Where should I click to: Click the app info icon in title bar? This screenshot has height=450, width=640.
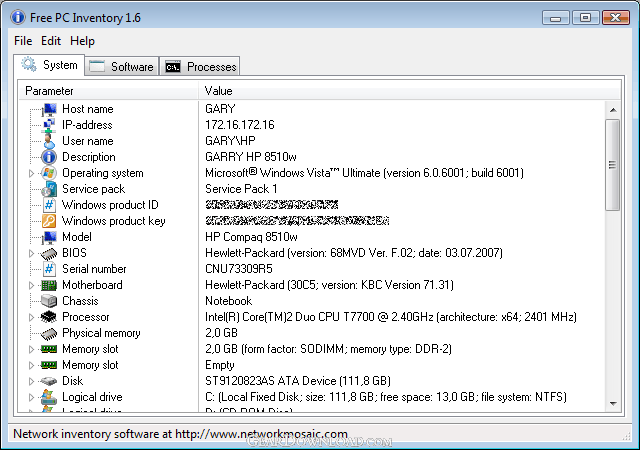[18, 18]
